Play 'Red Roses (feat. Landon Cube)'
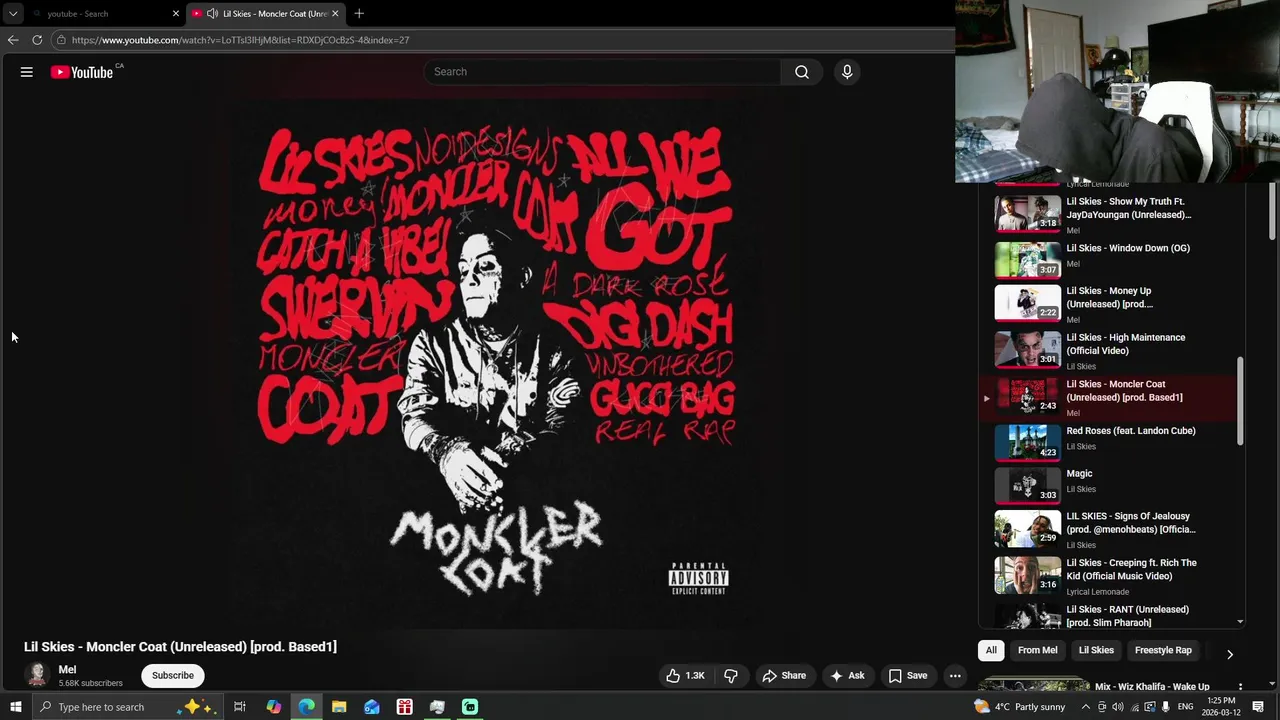Image resolution: width=1280 pixels, height=720 pixels. (x=1110, y=442)
